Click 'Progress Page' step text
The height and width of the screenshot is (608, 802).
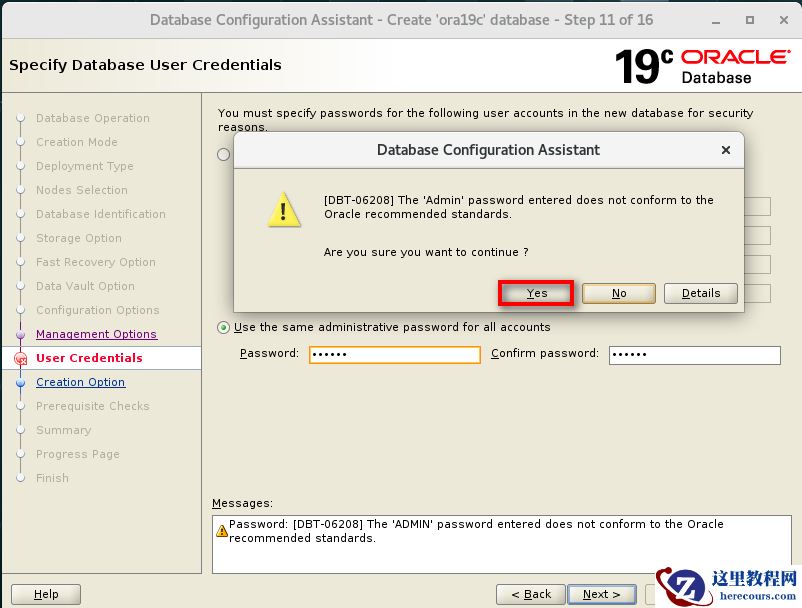(x=78, y=454)
